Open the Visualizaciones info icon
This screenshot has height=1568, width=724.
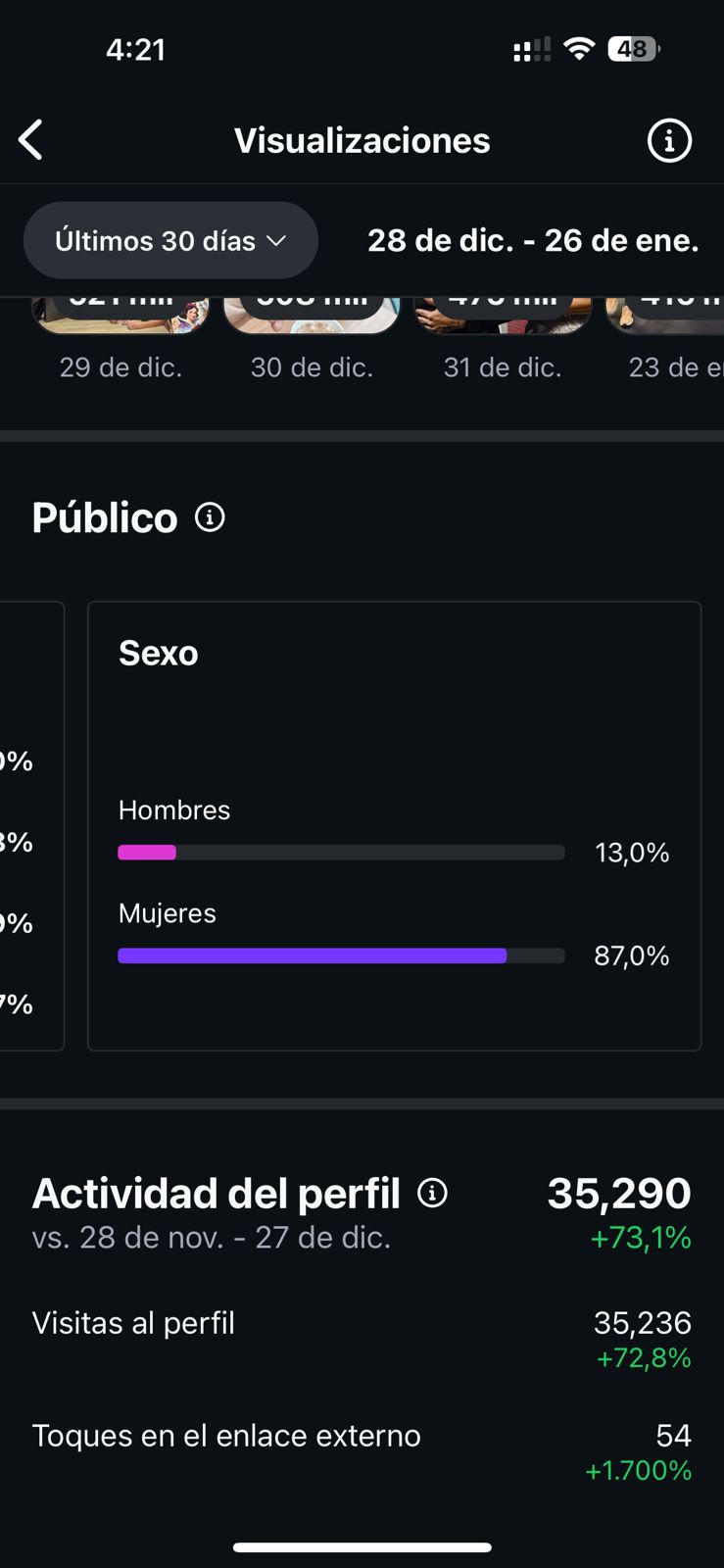click(669, 141)
